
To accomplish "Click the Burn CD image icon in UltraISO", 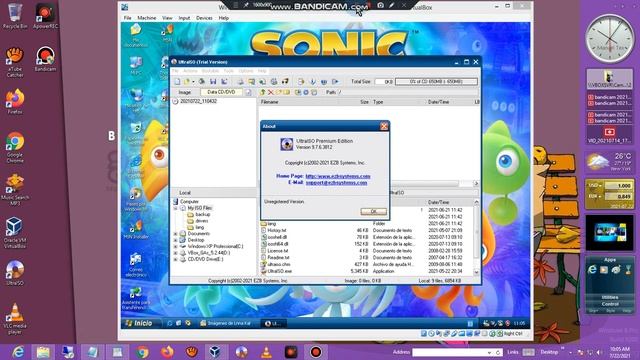I will [x=274, y=82].
